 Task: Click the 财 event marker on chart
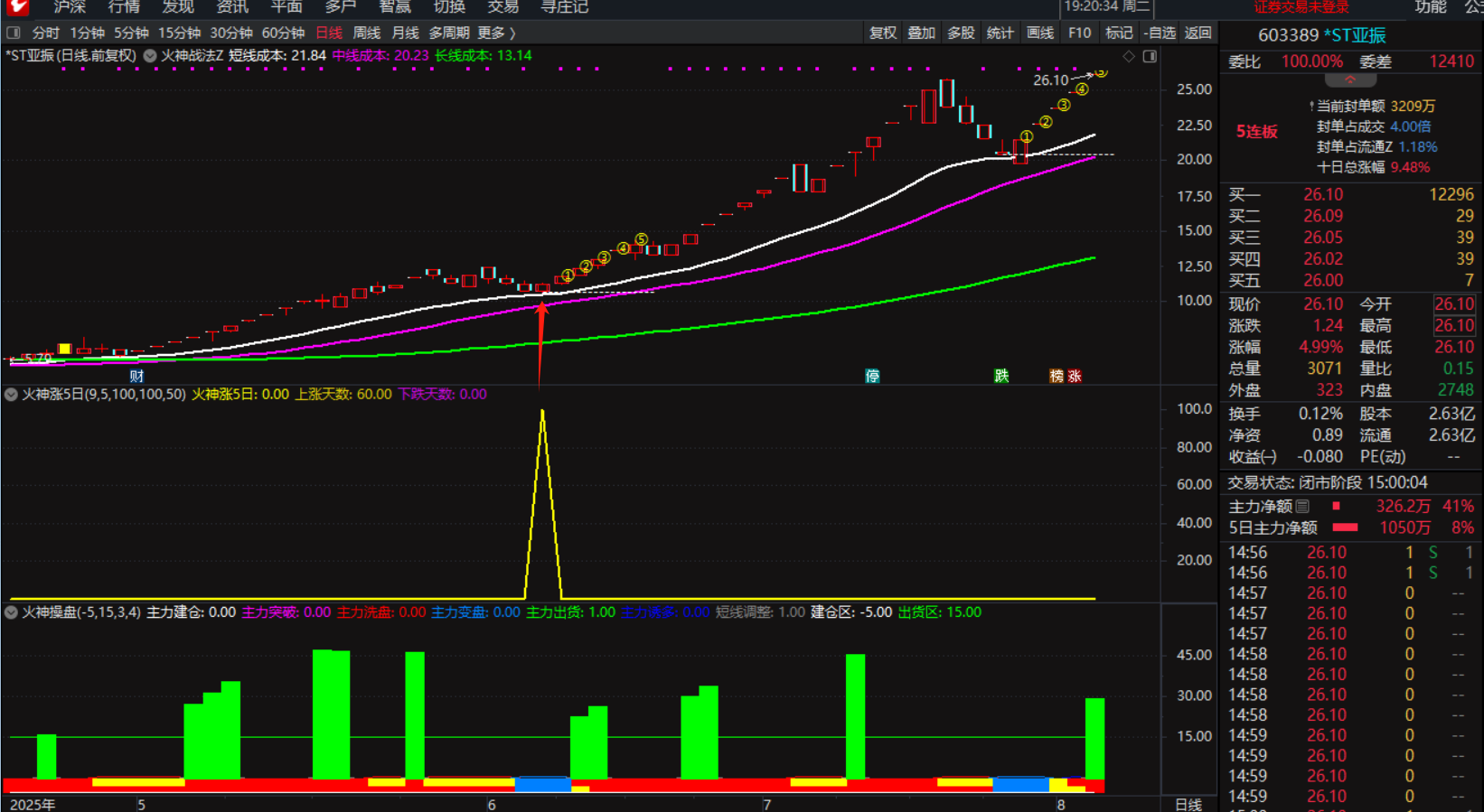click(136, 376)
